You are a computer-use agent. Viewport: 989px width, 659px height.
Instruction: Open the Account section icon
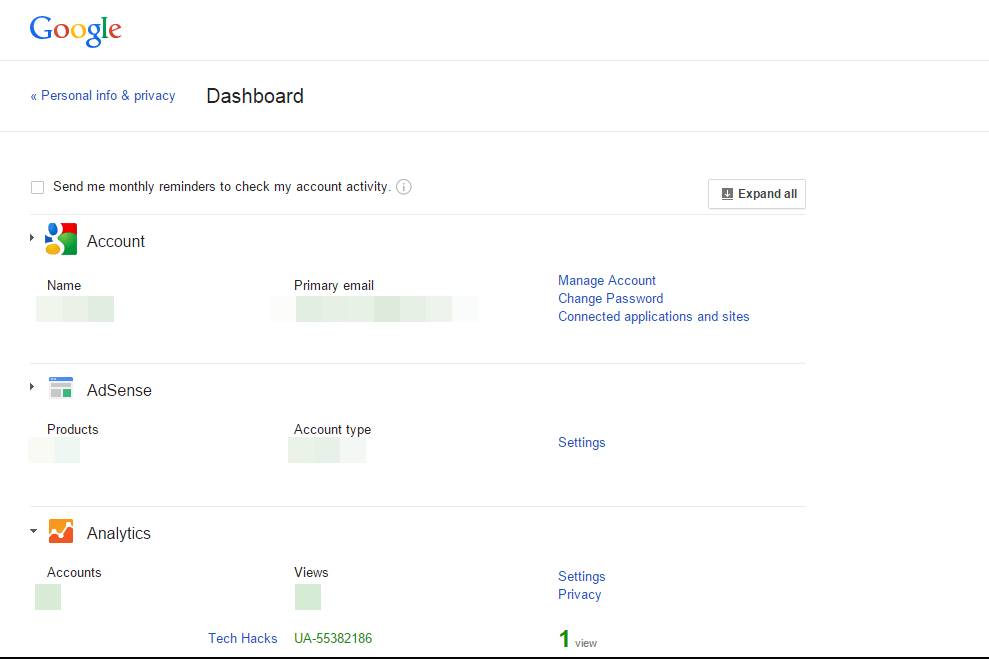61,239
